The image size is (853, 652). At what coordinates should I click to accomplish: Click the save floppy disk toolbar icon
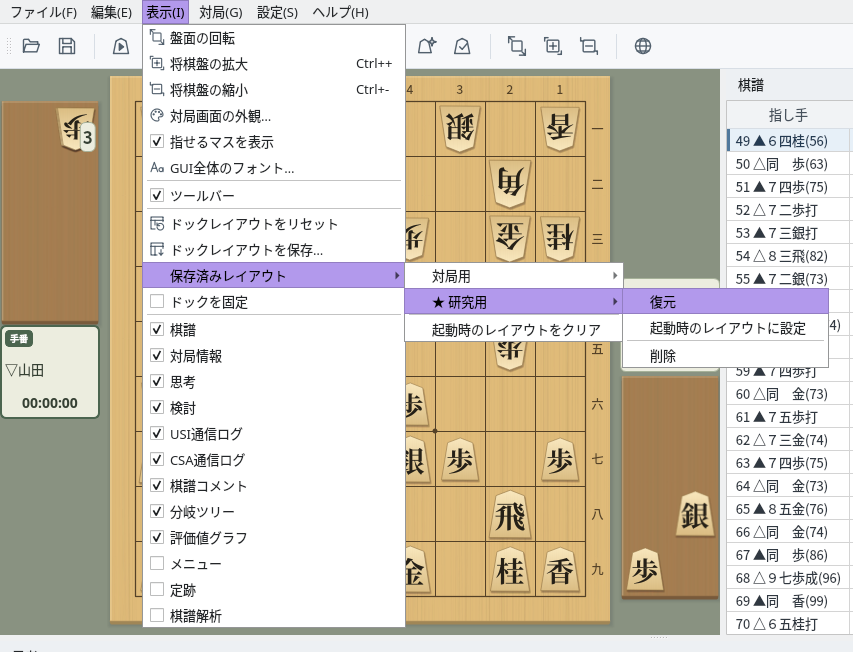click(x=66, y=46)
